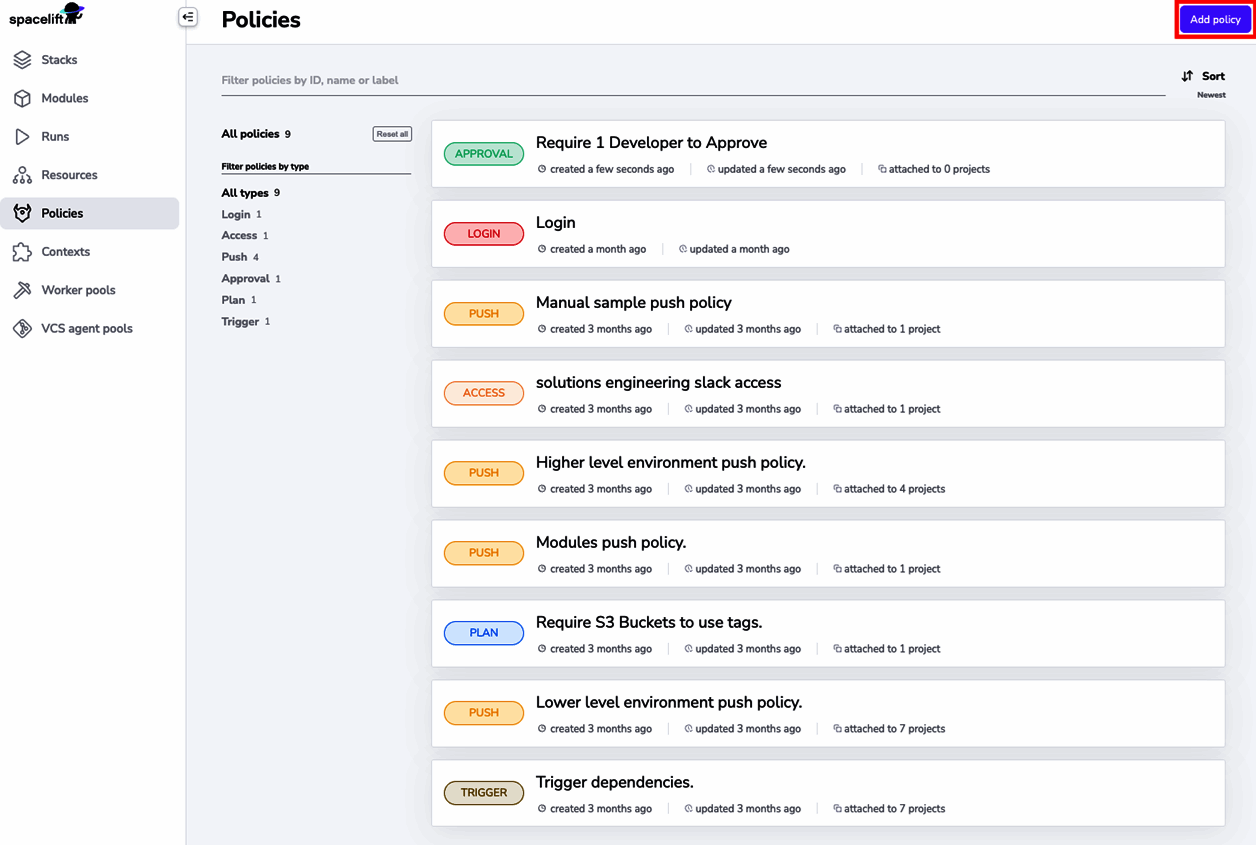Filter policies by Login type
Image resolution: width=1256 pixels, height=845 pixels.
tap(236, 214)
